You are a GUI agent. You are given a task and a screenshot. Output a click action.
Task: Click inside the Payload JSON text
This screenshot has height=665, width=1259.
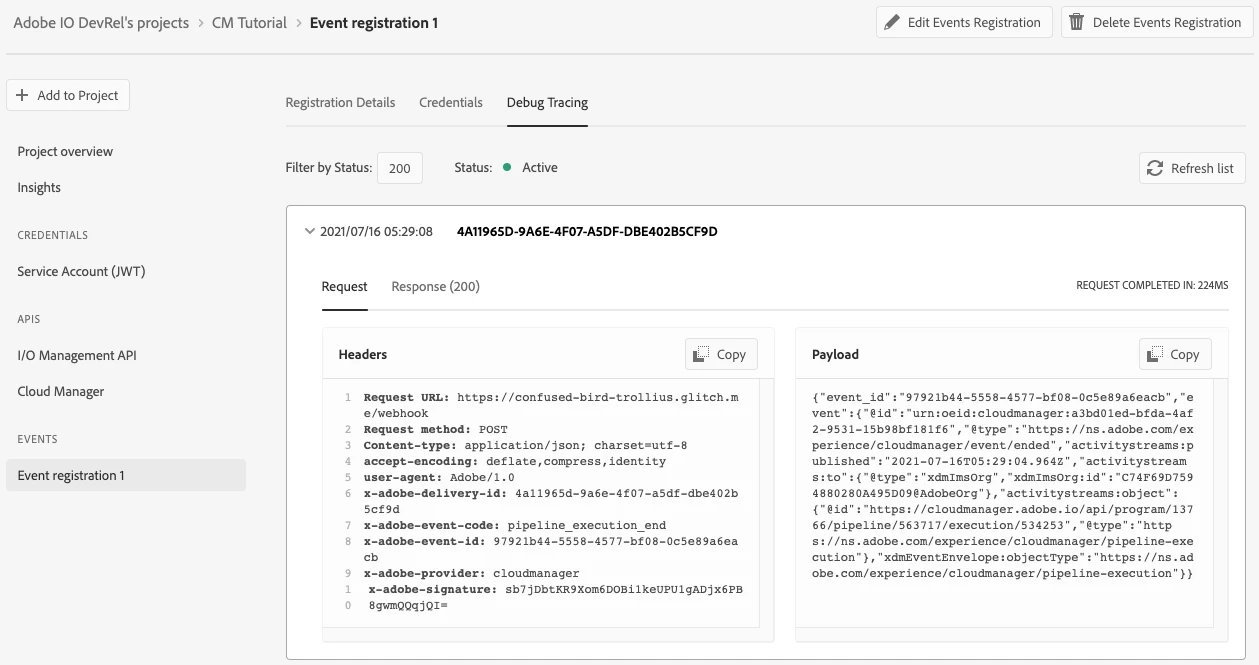[x=1003, y=485]
